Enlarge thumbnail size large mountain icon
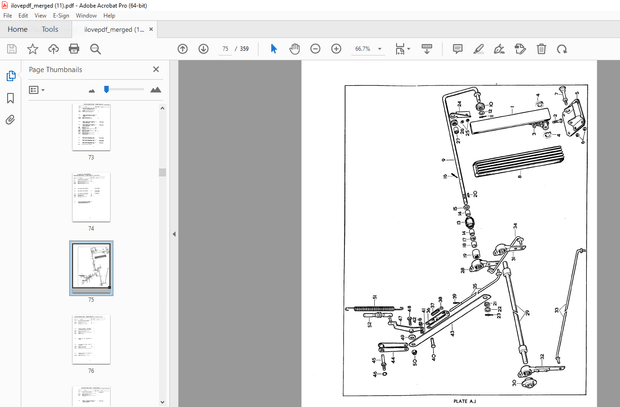 pyautogui.click(x=156, y=90)
